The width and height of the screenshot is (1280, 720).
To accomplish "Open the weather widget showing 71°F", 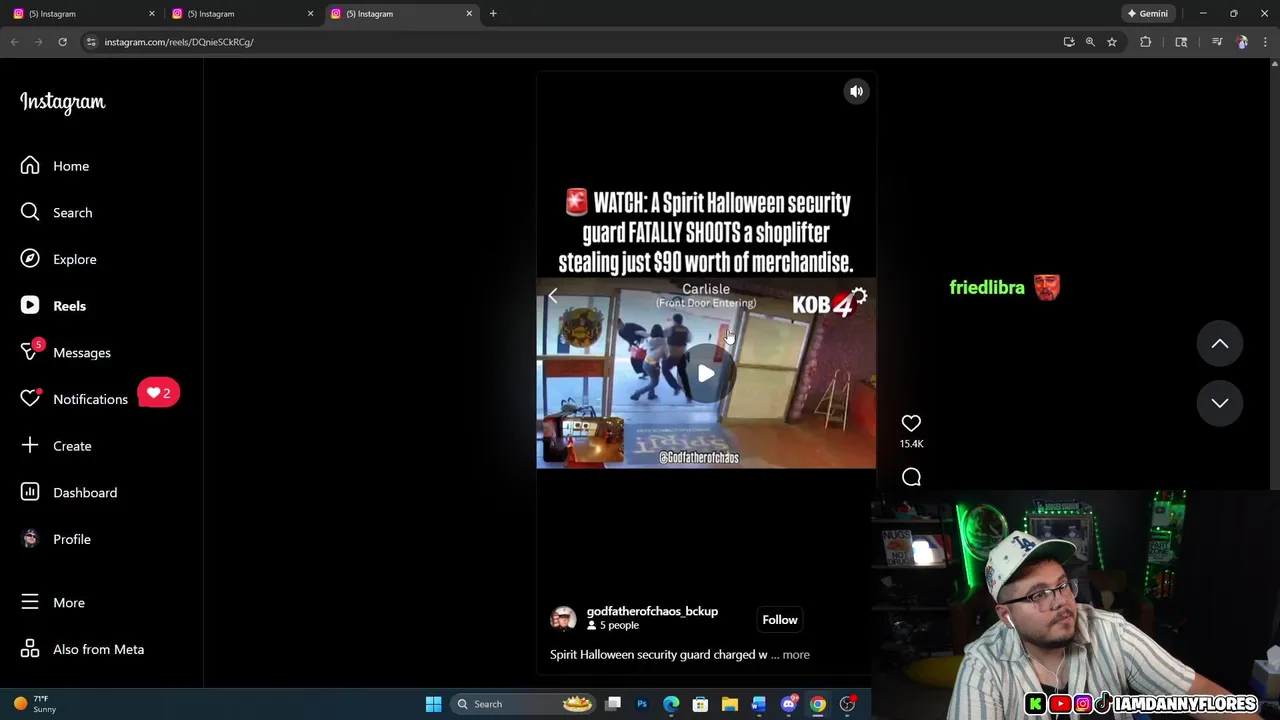I will click(33, 704).
